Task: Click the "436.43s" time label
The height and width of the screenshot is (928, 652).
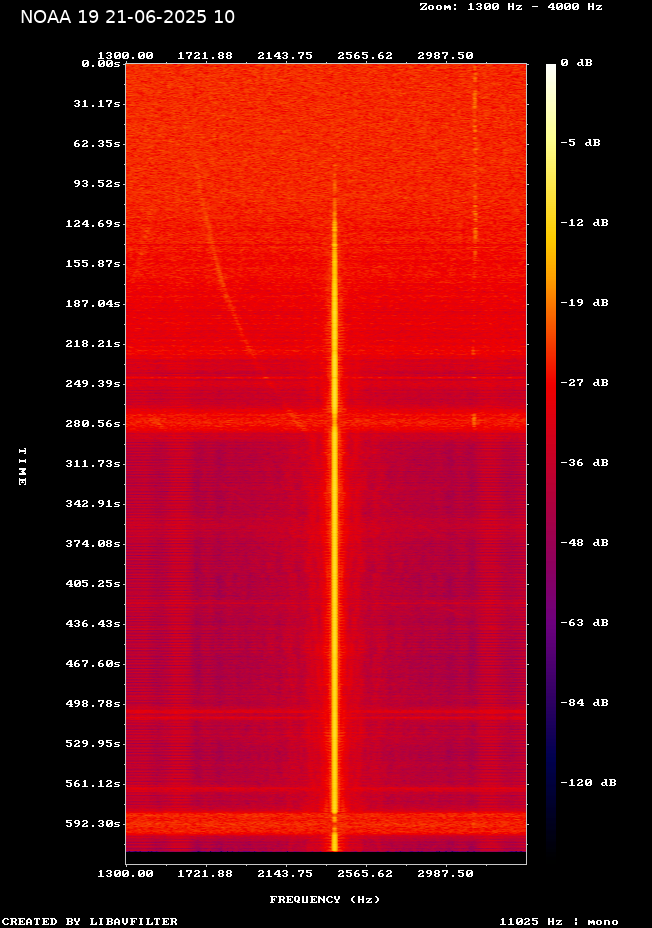Action: (x=93, y=624)
